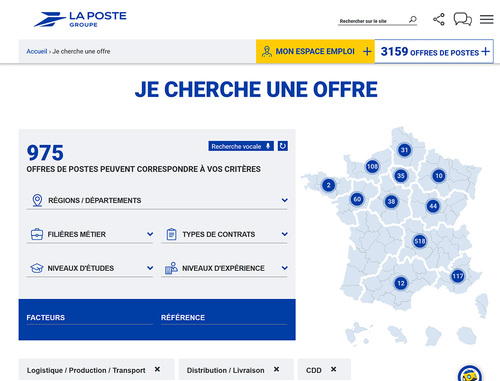Open the Types de contrats dropdown
This screenshot has width=500, height=381.
(224, 234)
